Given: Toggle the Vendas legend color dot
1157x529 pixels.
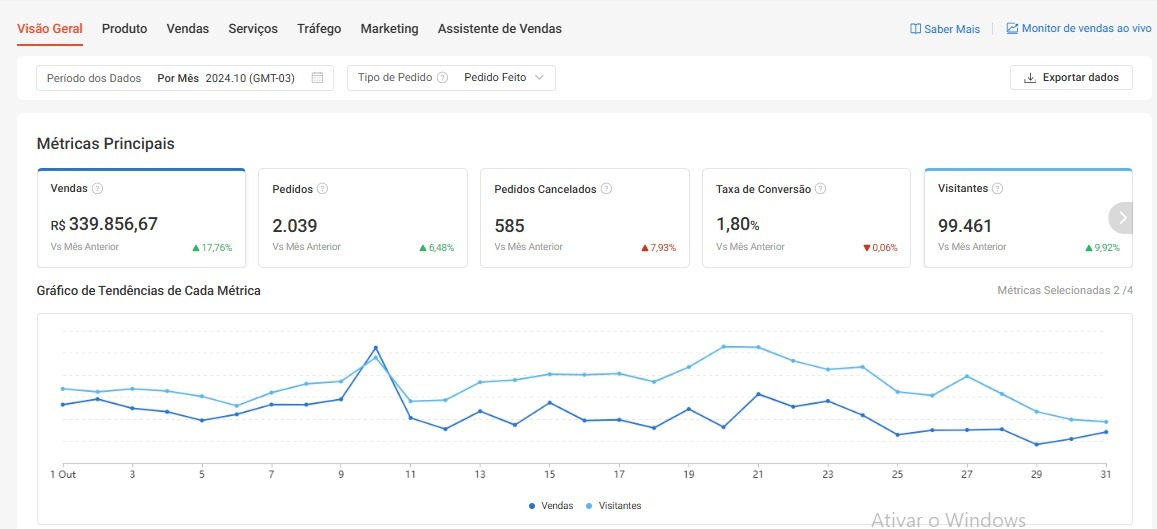Looking at the screenshot, I should (532, 506).
